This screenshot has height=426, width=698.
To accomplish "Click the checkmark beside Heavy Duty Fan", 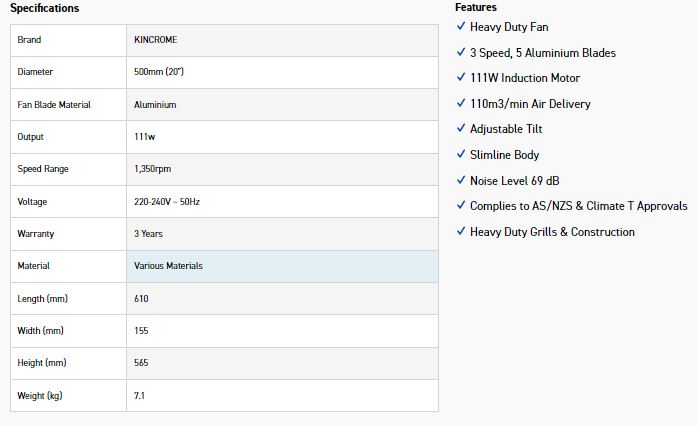I will coord(460,27).
